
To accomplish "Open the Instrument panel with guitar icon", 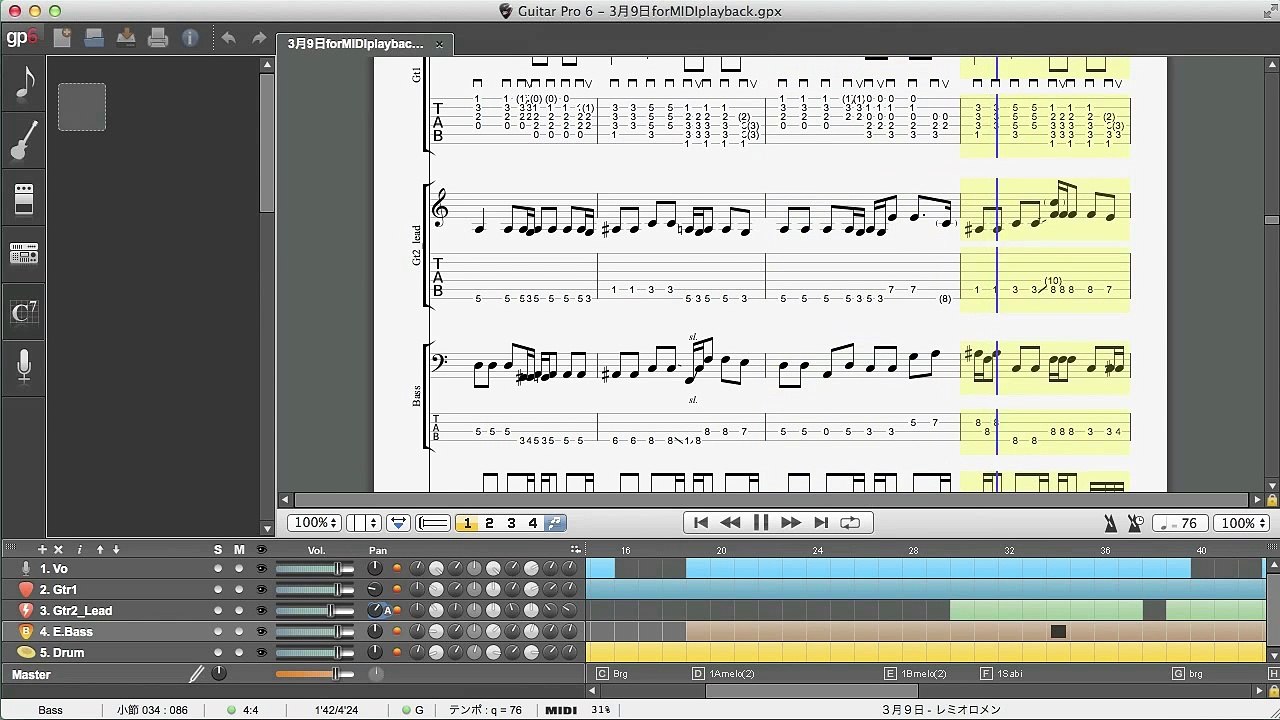I will click(24, 141).
